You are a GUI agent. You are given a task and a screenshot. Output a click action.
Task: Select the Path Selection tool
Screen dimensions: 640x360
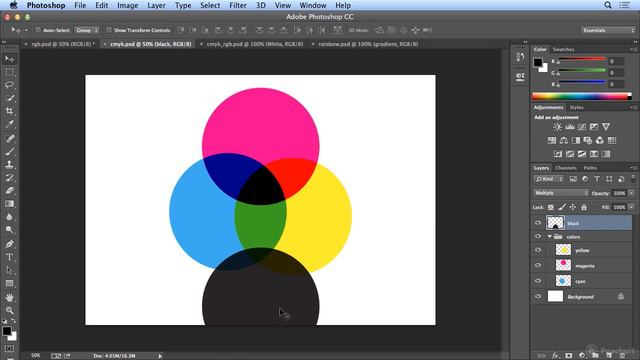9,270
